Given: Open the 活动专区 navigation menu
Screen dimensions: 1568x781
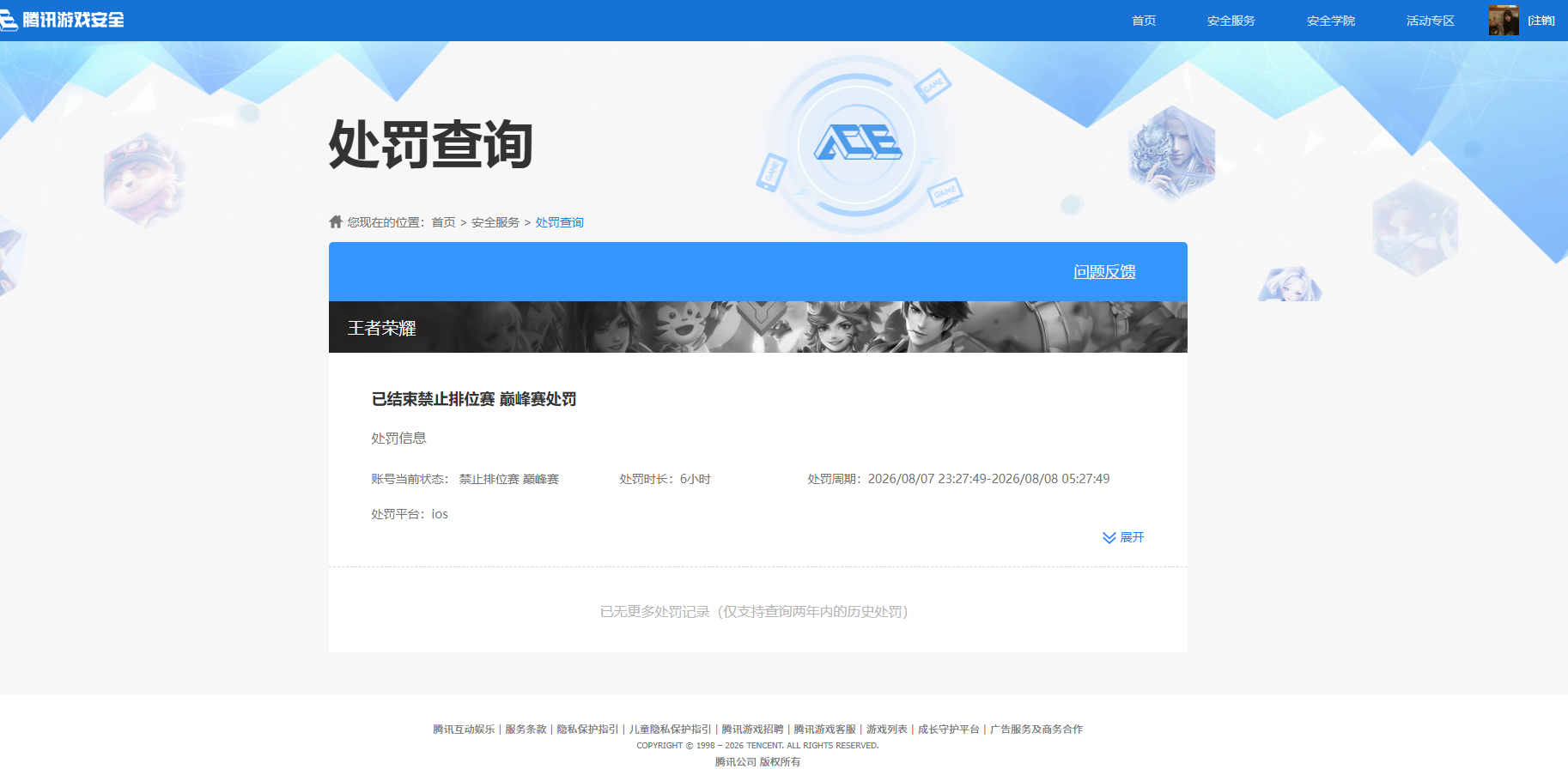Looking at the screenshot, I should pyautogui.click(x=1430, y=21).
